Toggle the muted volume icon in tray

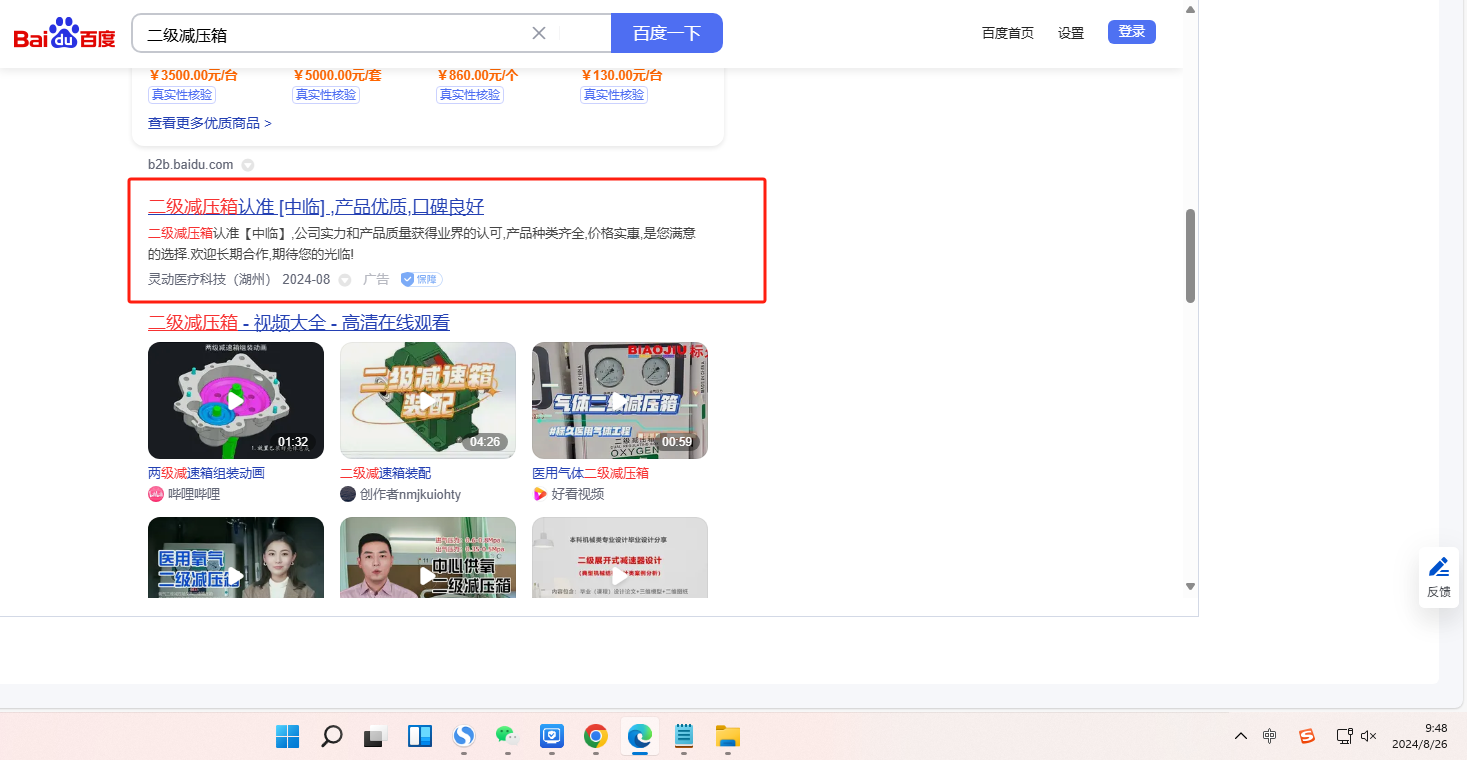coord(1369,736)
